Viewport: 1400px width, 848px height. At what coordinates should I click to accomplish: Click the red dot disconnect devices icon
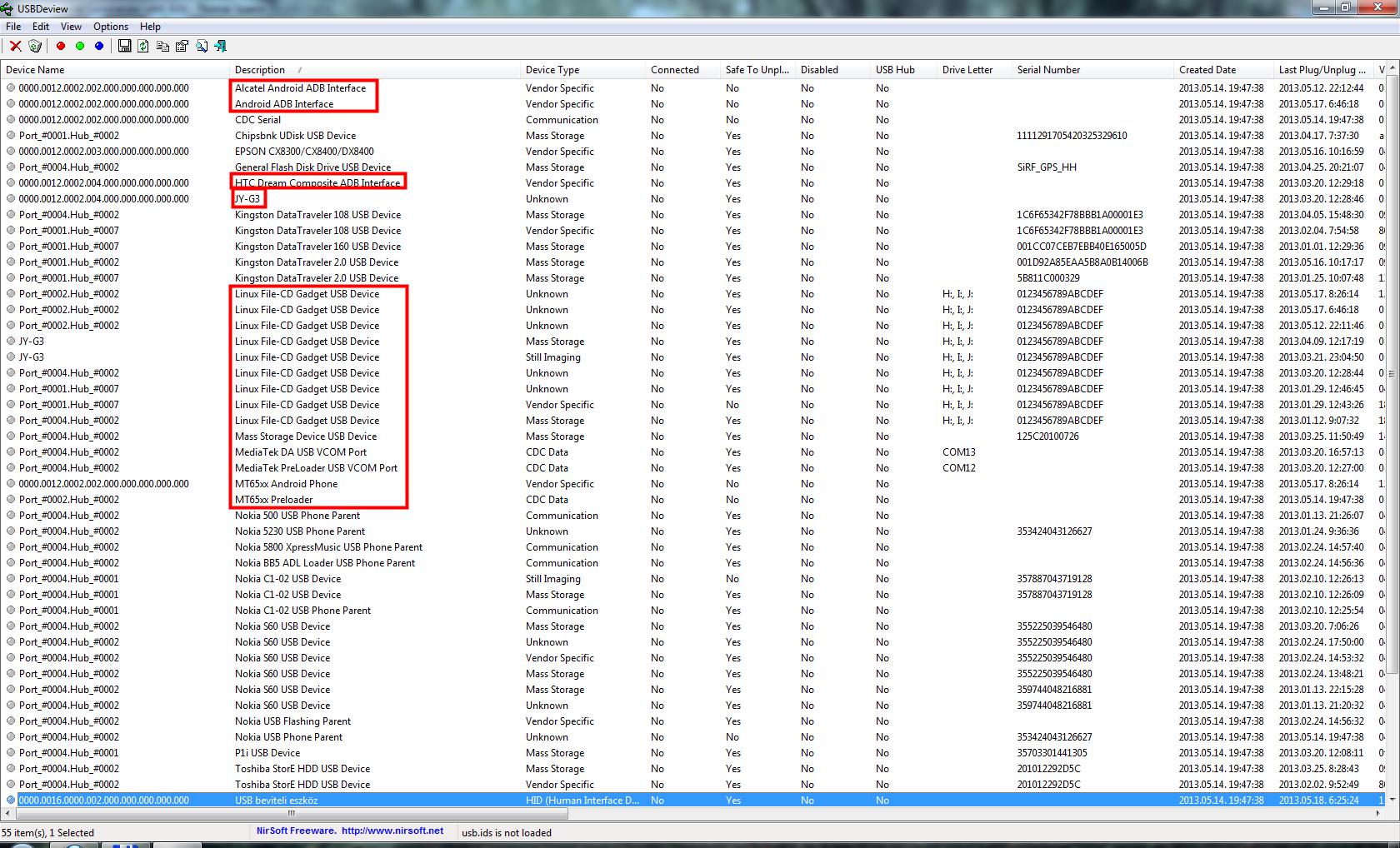point(61,47)
